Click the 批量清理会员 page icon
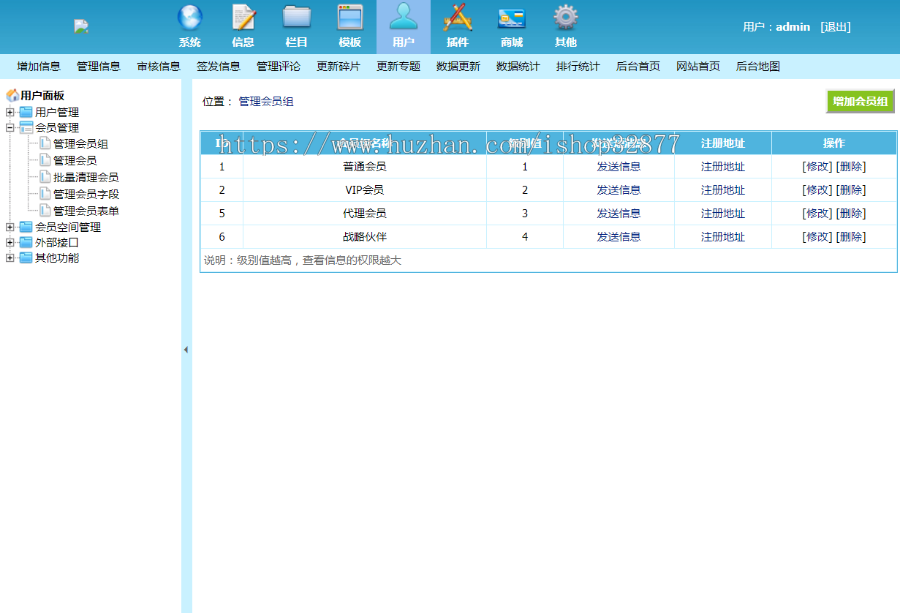Image resolution: width=900 pixels, height=613 pixels. (45, 177)
